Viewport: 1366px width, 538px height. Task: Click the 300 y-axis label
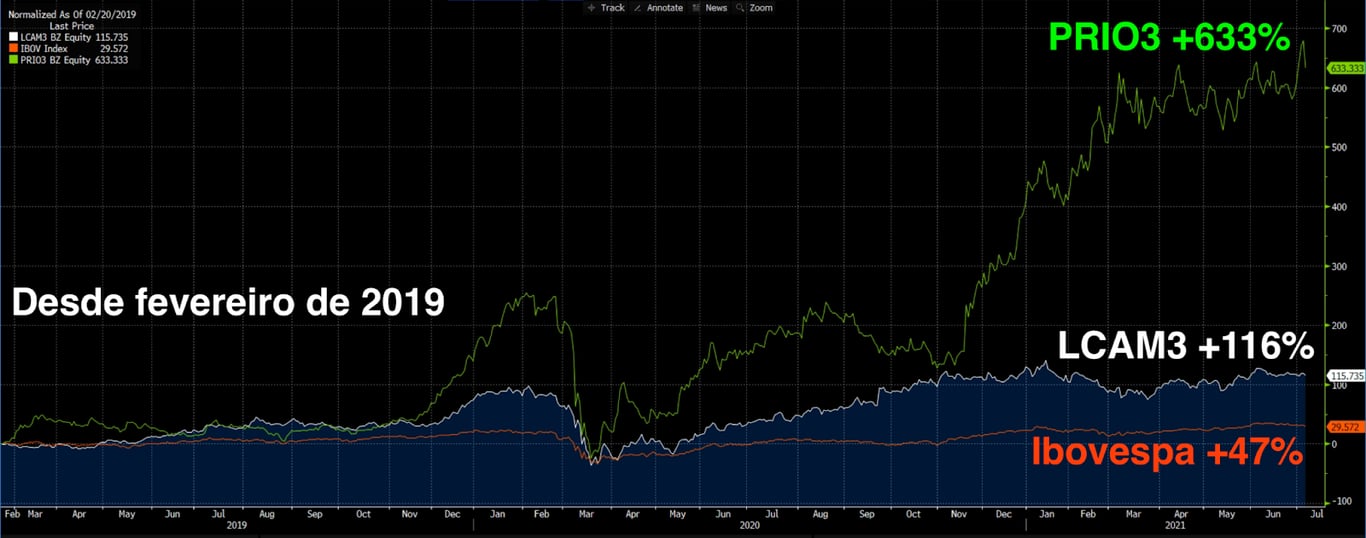point(1338,266)
